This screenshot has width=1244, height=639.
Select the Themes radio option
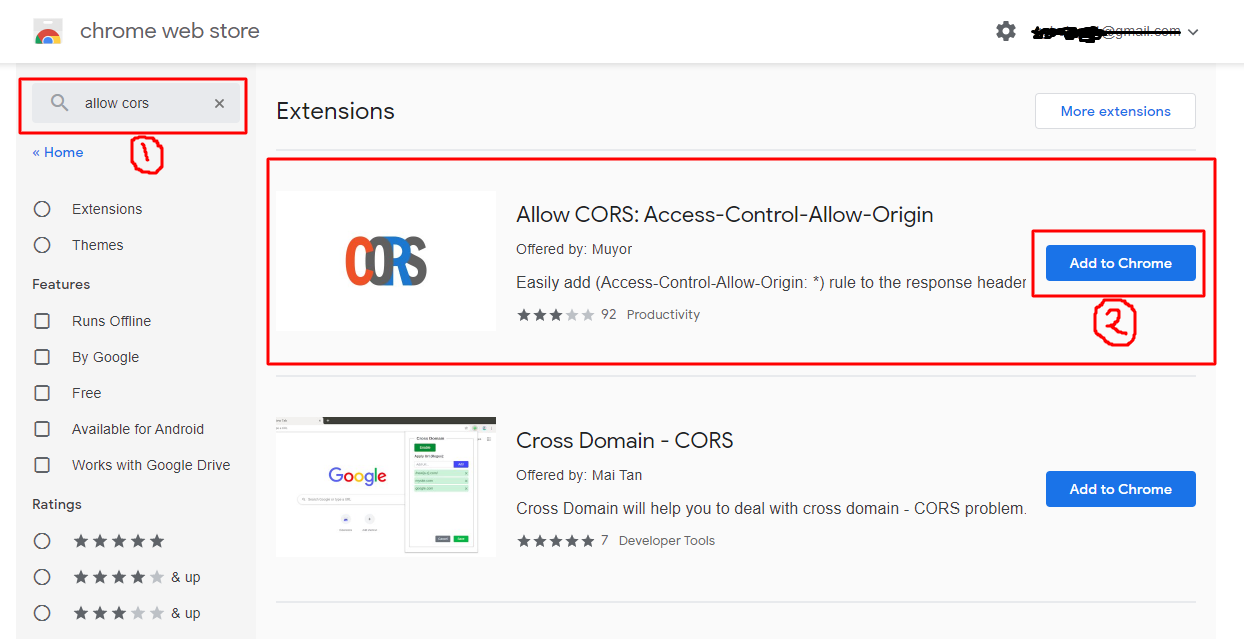click(x=42, y=245)
